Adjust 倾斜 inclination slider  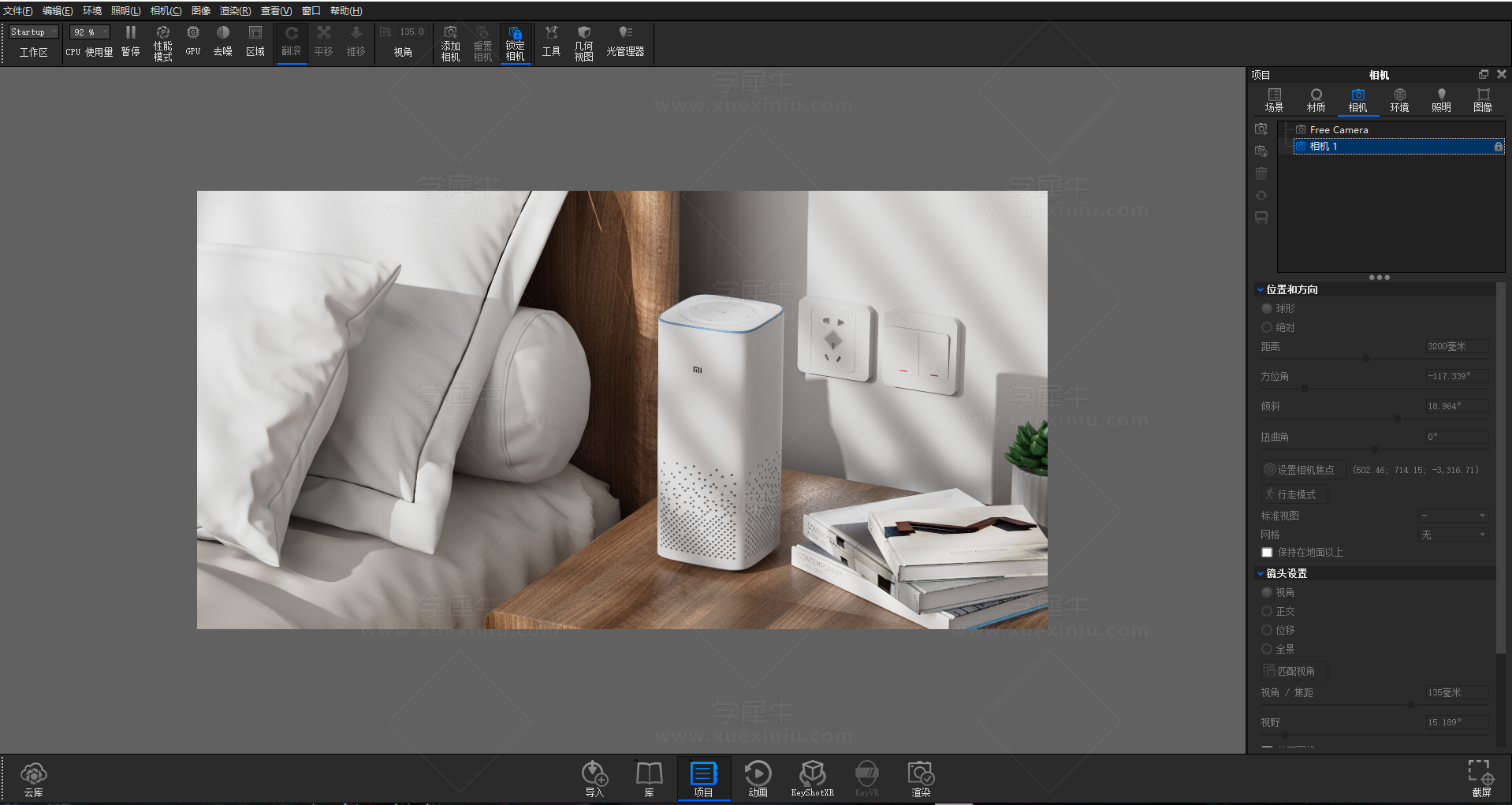pos(1397,419)
